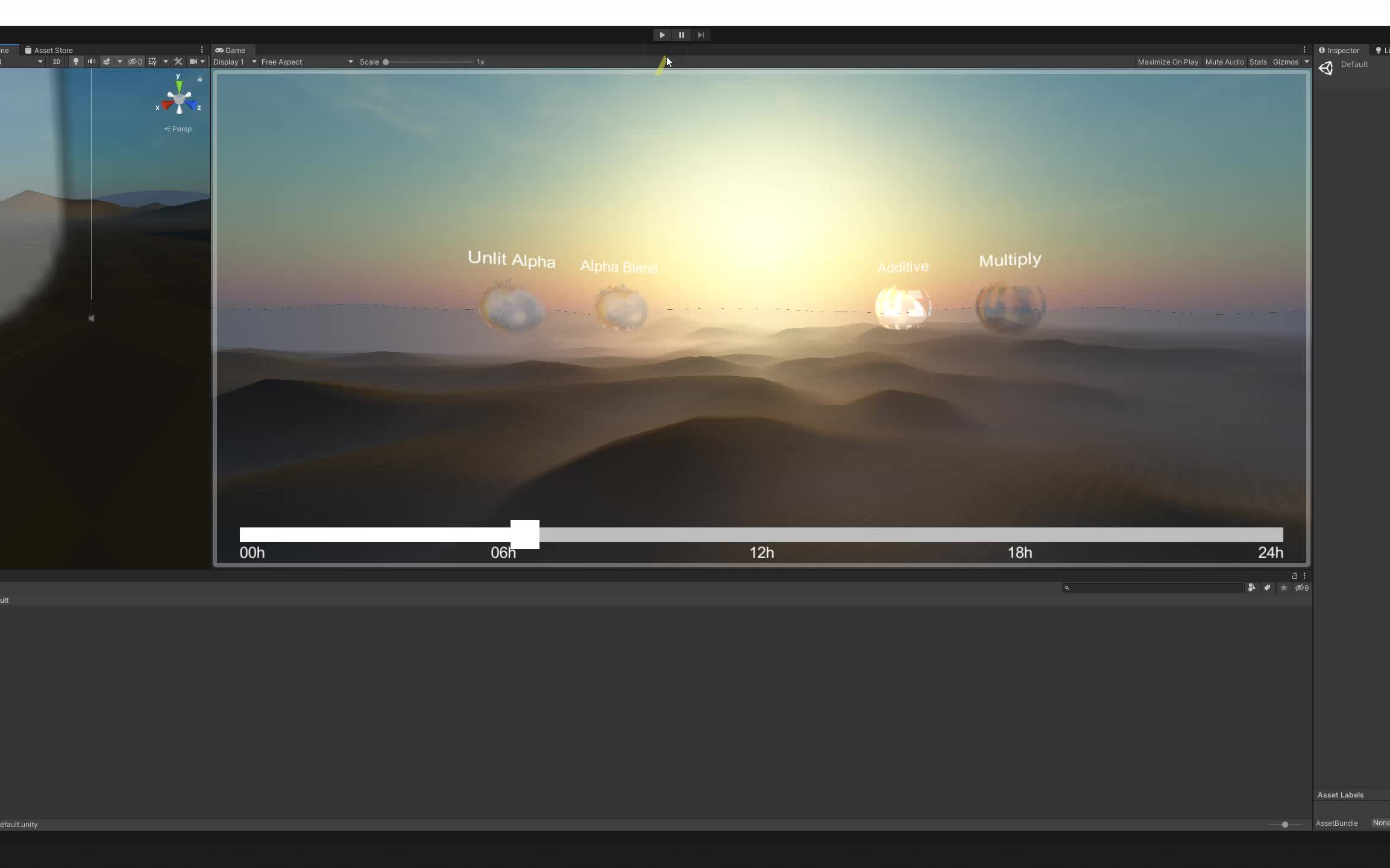
Task: Click the camera icon in Scene toolbar
Action: point(193,61)
